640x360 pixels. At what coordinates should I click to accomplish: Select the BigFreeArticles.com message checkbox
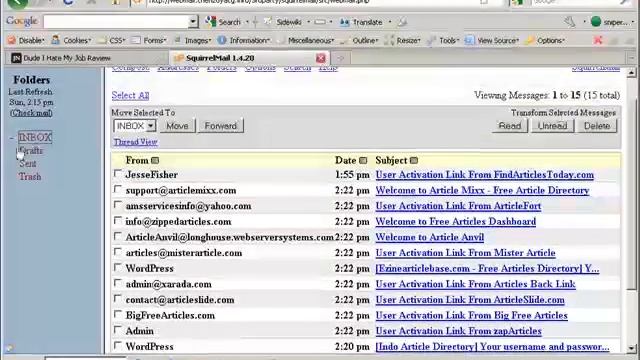118,314
